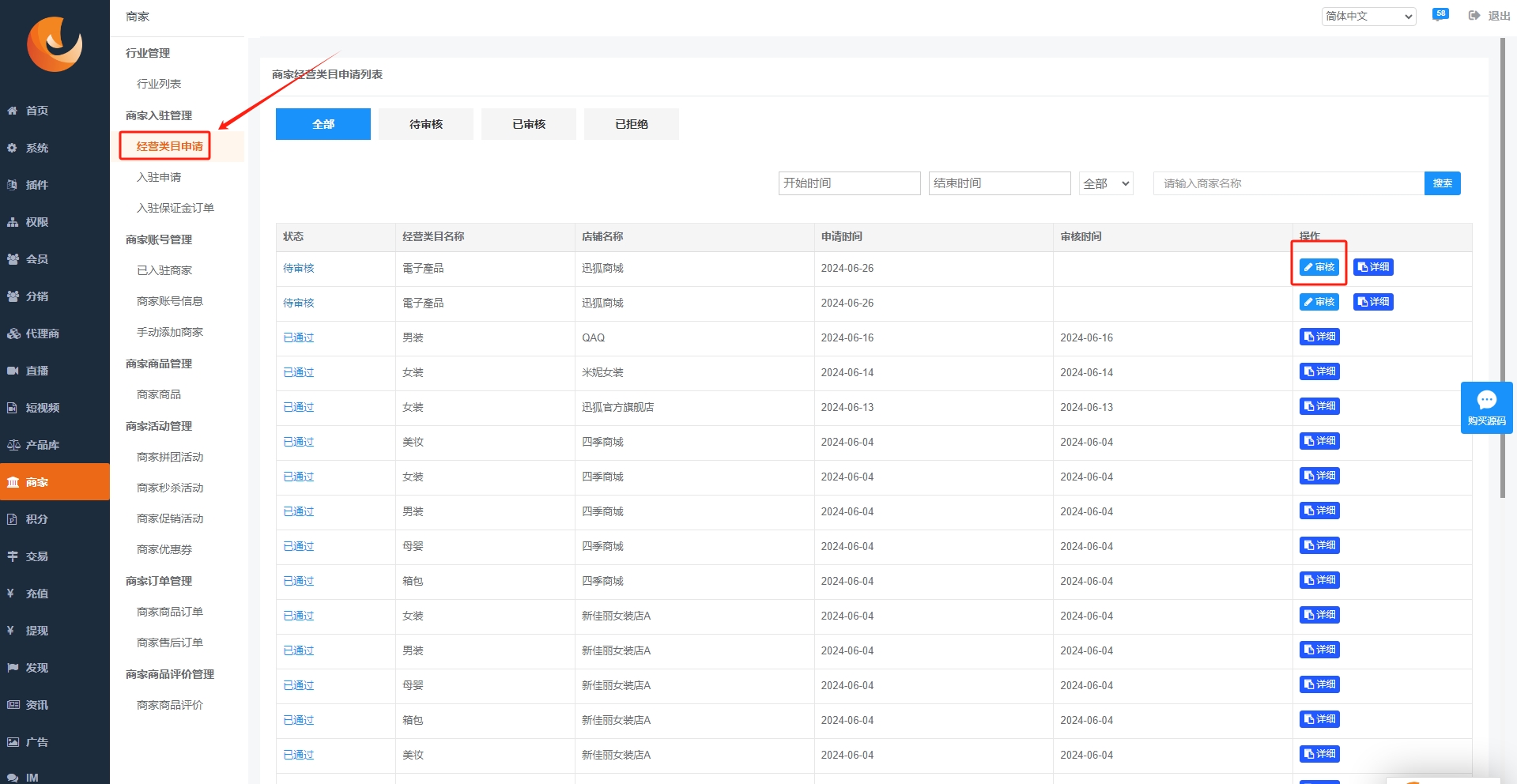The height and width of the screenshot is (784, 1517).
Task: Open the 系统 system sidebar item
Action: [x=55, y=148]
